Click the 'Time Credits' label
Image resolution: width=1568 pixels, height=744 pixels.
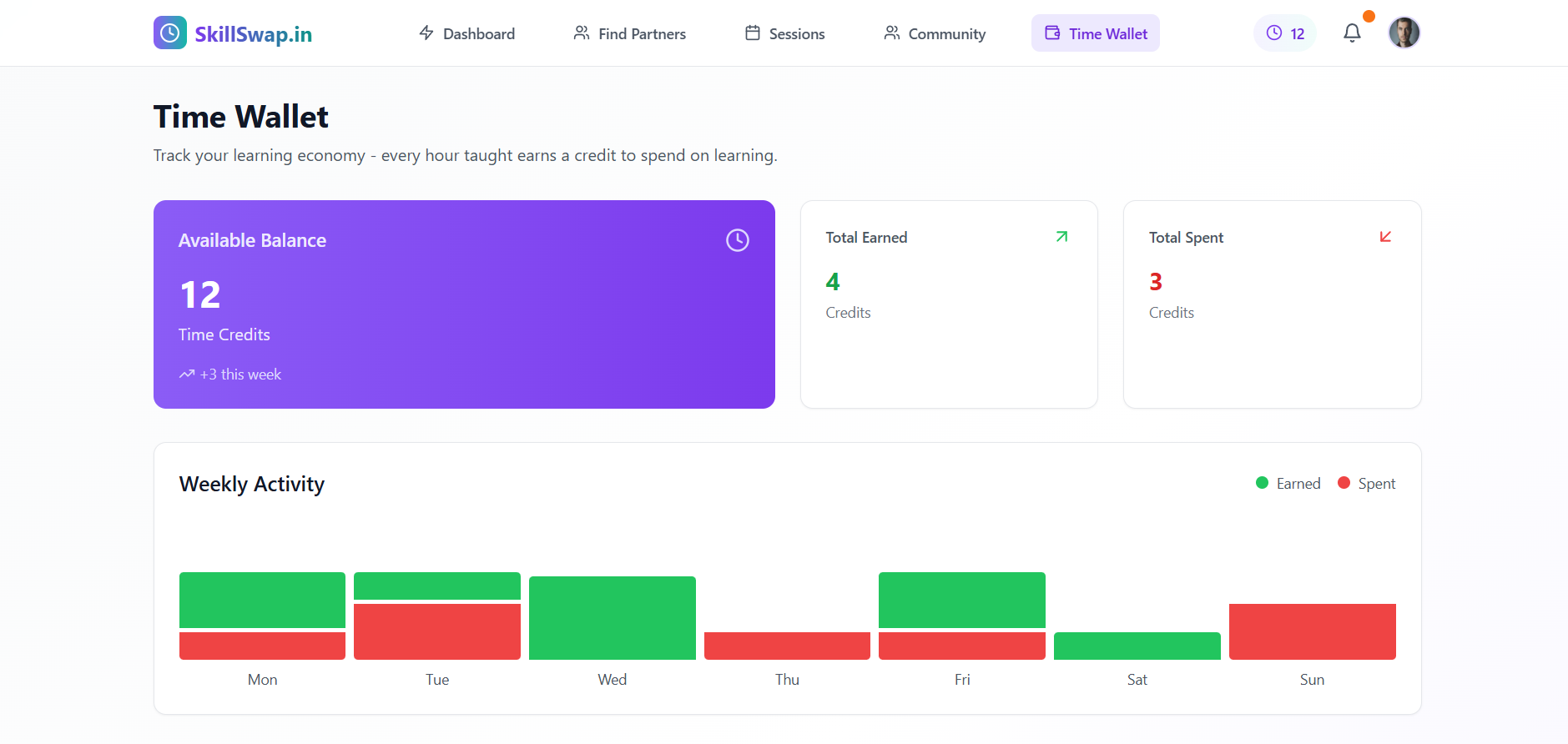(224, 334)
